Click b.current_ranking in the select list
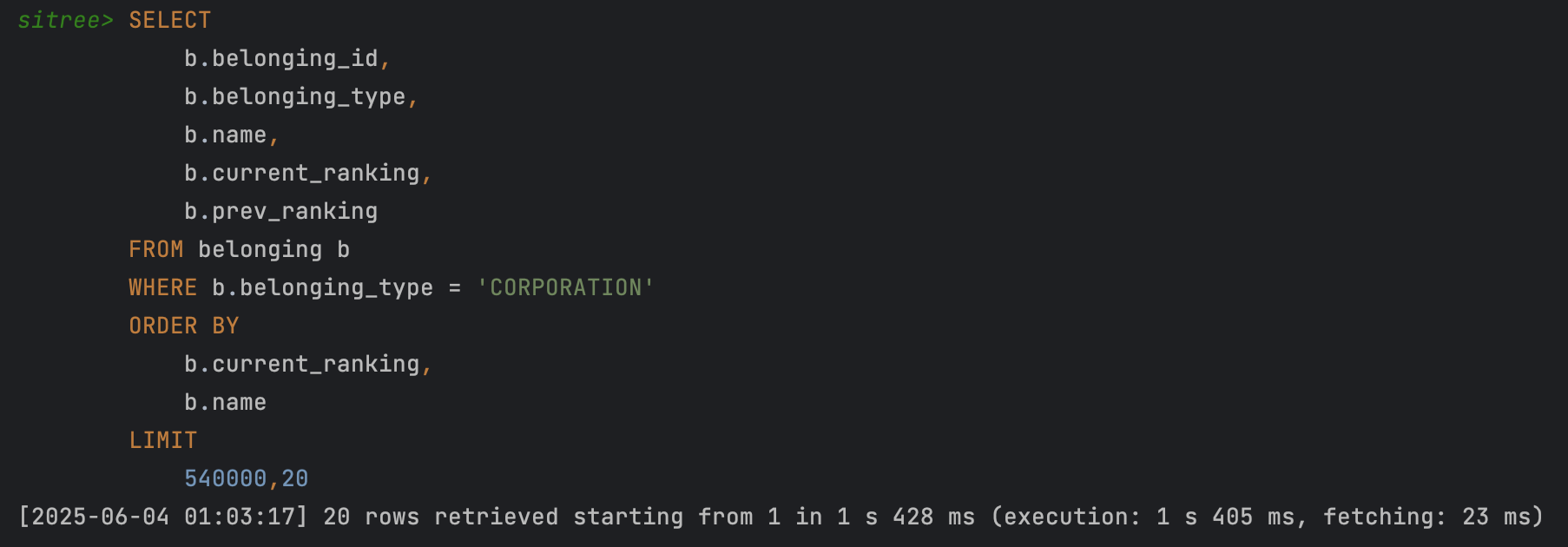The height and width of the screenshot is (547, 1568). click(302, 173)
